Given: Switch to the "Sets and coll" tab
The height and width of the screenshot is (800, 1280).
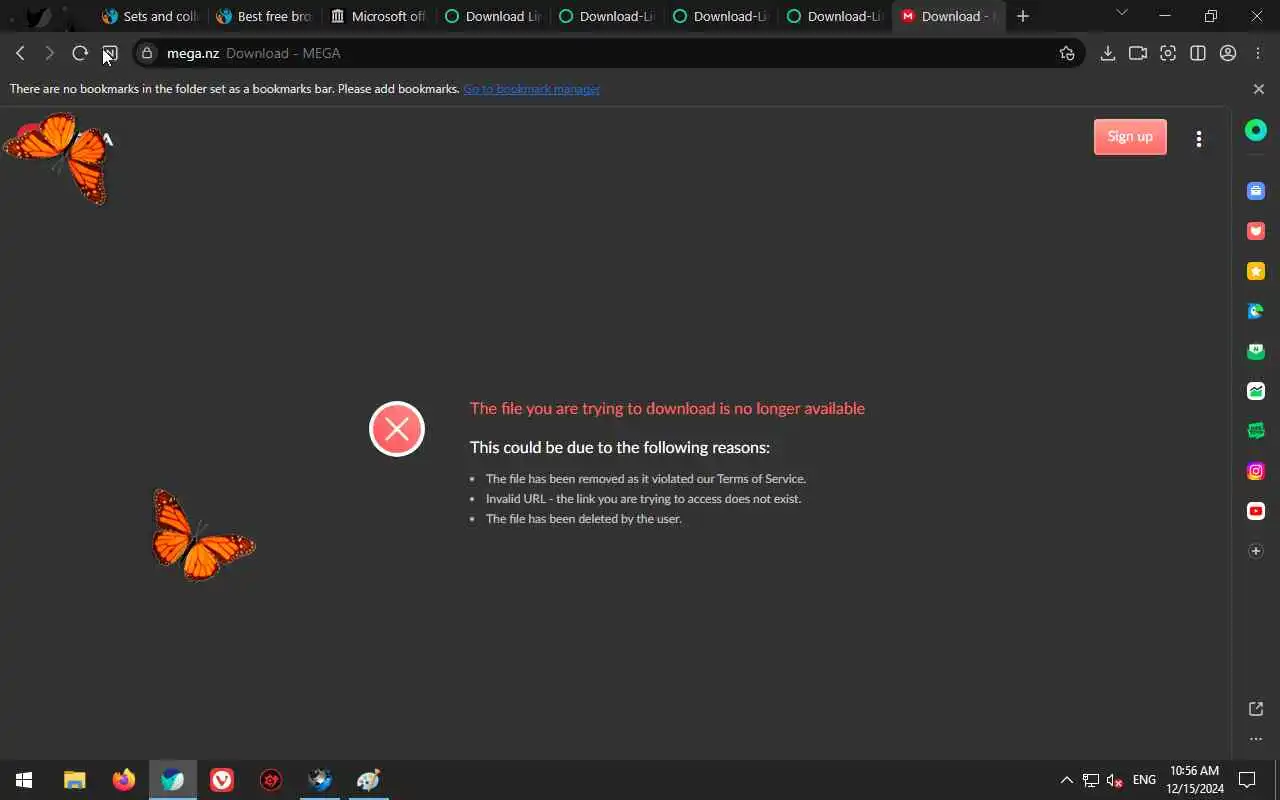Looking at the screenshot, I should 150,16.
